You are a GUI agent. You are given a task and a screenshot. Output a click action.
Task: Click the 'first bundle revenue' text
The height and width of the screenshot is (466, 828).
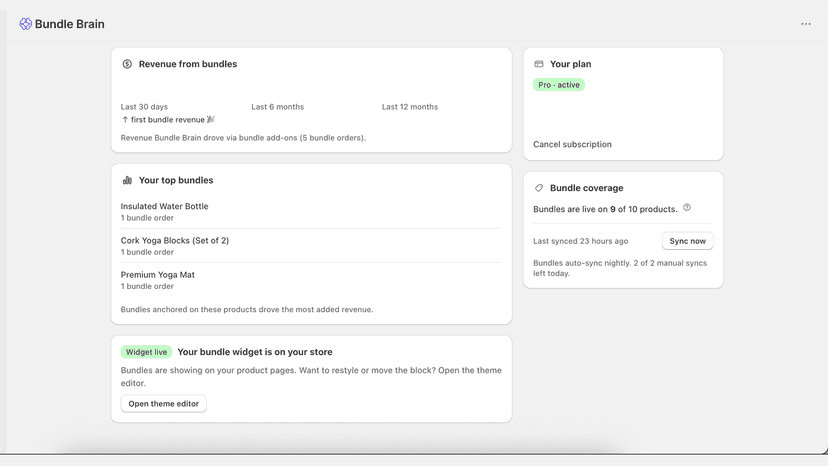pos(167,120)
